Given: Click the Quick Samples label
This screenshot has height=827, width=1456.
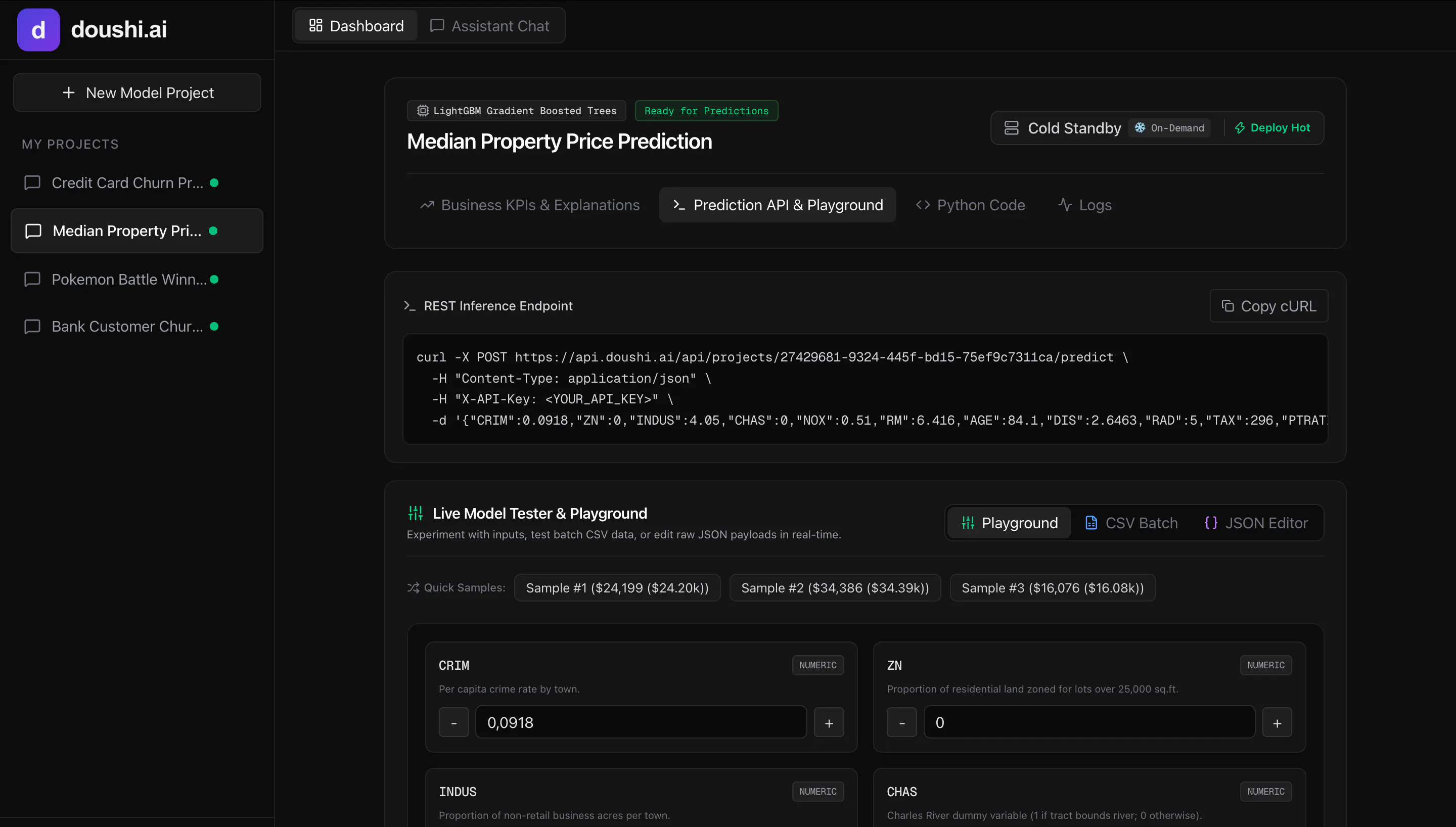Looking at the screenshot, I should 465,587.
